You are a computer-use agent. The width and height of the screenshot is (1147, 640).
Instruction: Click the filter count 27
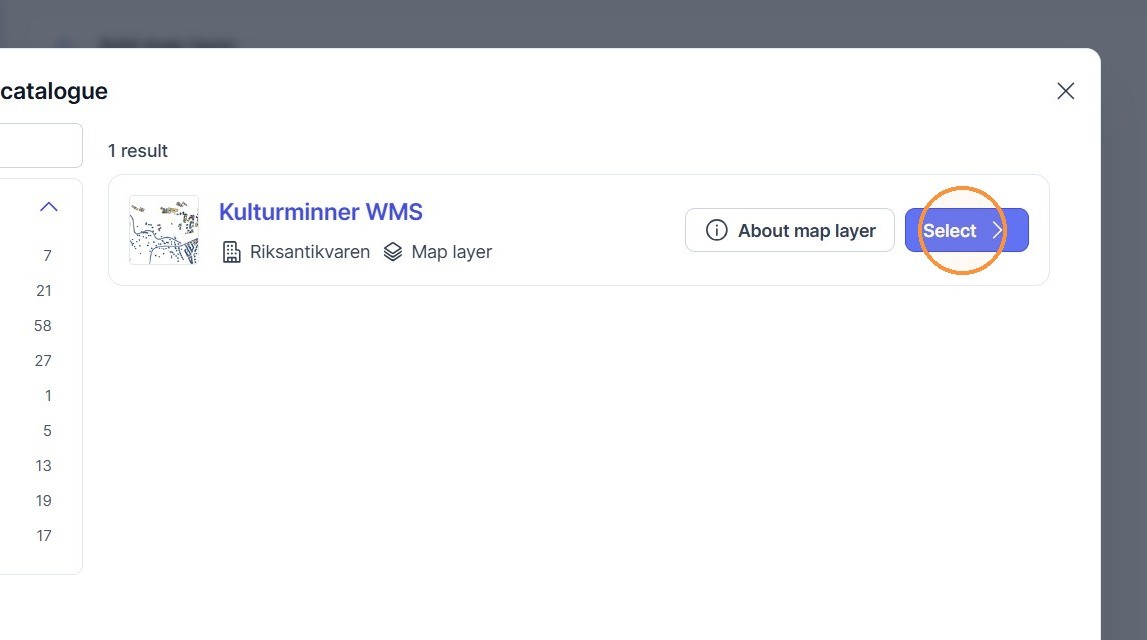pyautogui.click(x=43, y=361)
